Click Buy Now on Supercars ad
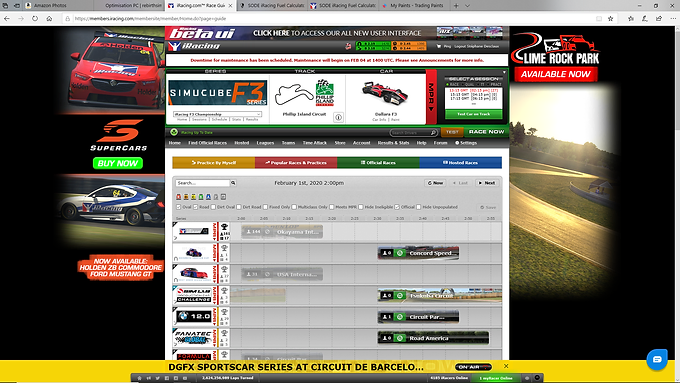This screenshot has width=680, height=383. (118, 163)
